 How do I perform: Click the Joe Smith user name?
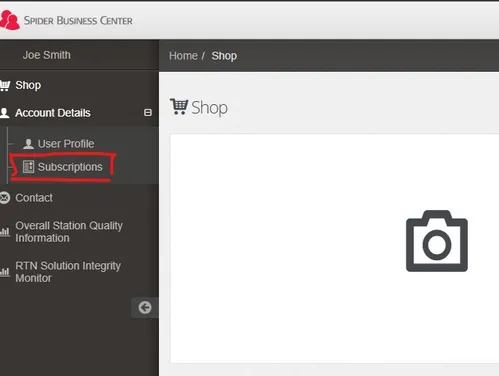click(47, 55)
